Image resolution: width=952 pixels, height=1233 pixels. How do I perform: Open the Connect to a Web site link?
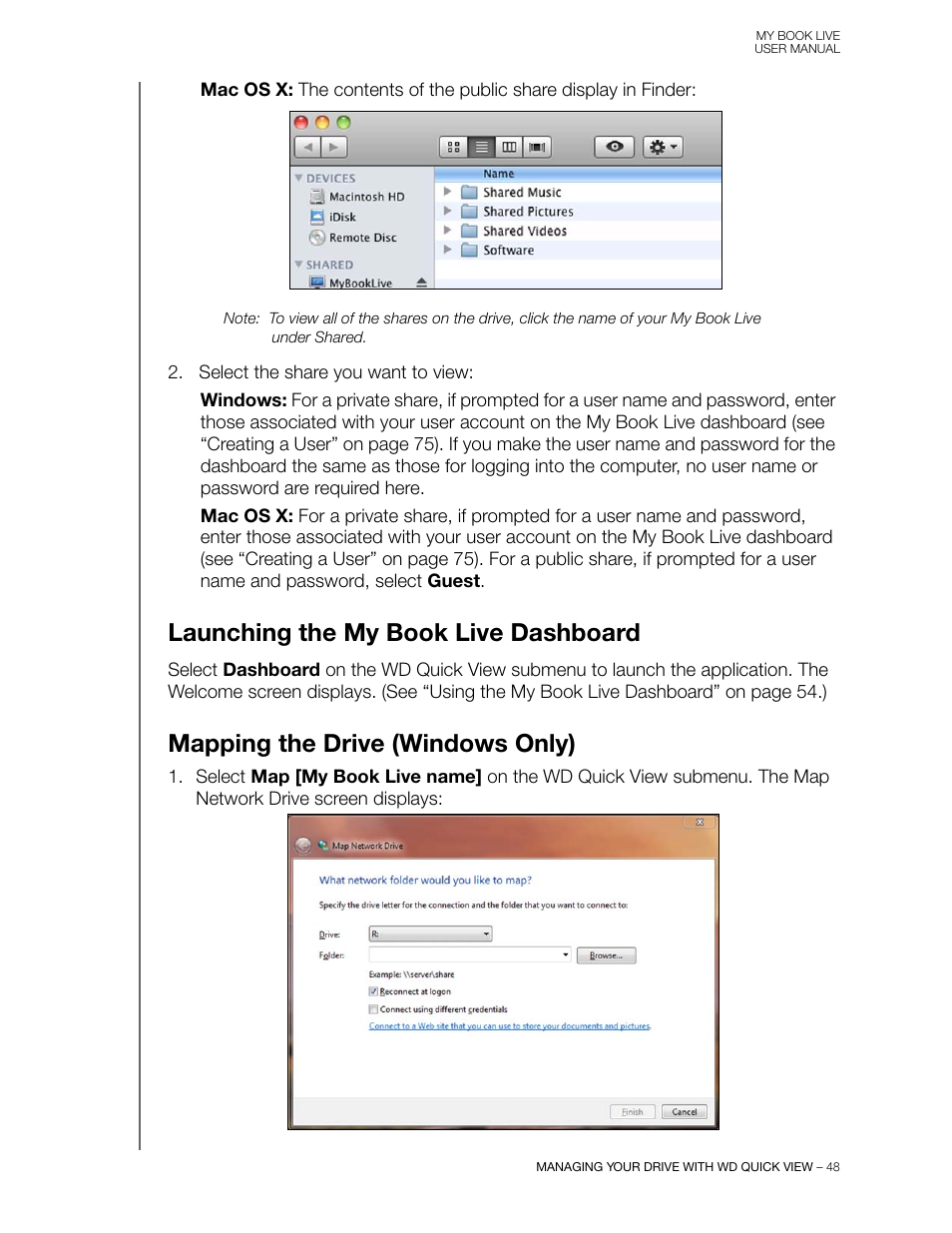coord(510,1026)
